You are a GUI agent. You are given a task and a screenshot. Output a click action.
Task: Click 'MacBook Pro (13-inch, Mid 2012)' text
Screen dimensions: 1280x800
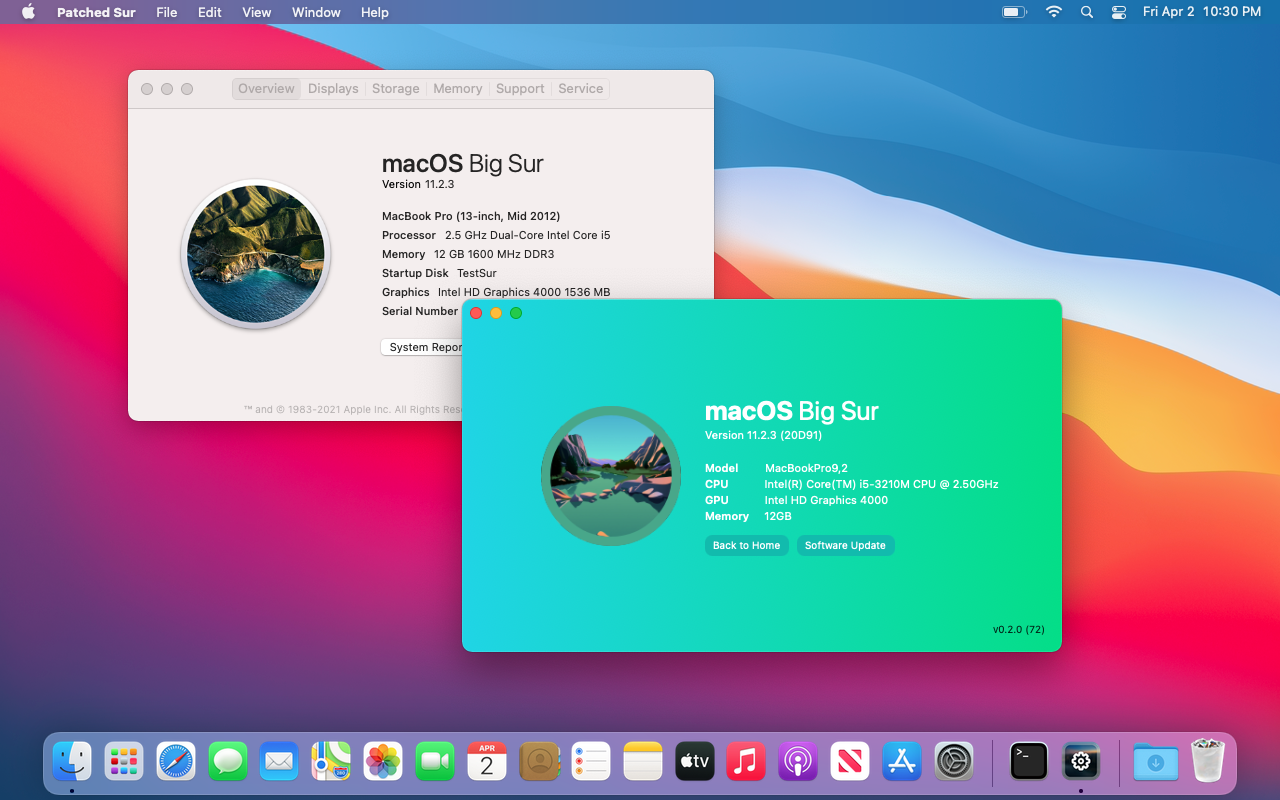pos(471,216)
